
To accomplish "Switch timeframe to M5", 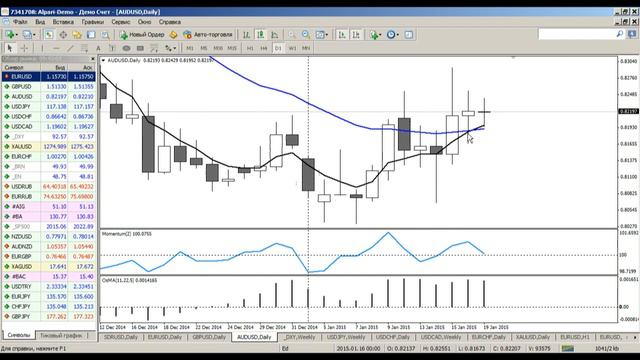I will (204, 48).
